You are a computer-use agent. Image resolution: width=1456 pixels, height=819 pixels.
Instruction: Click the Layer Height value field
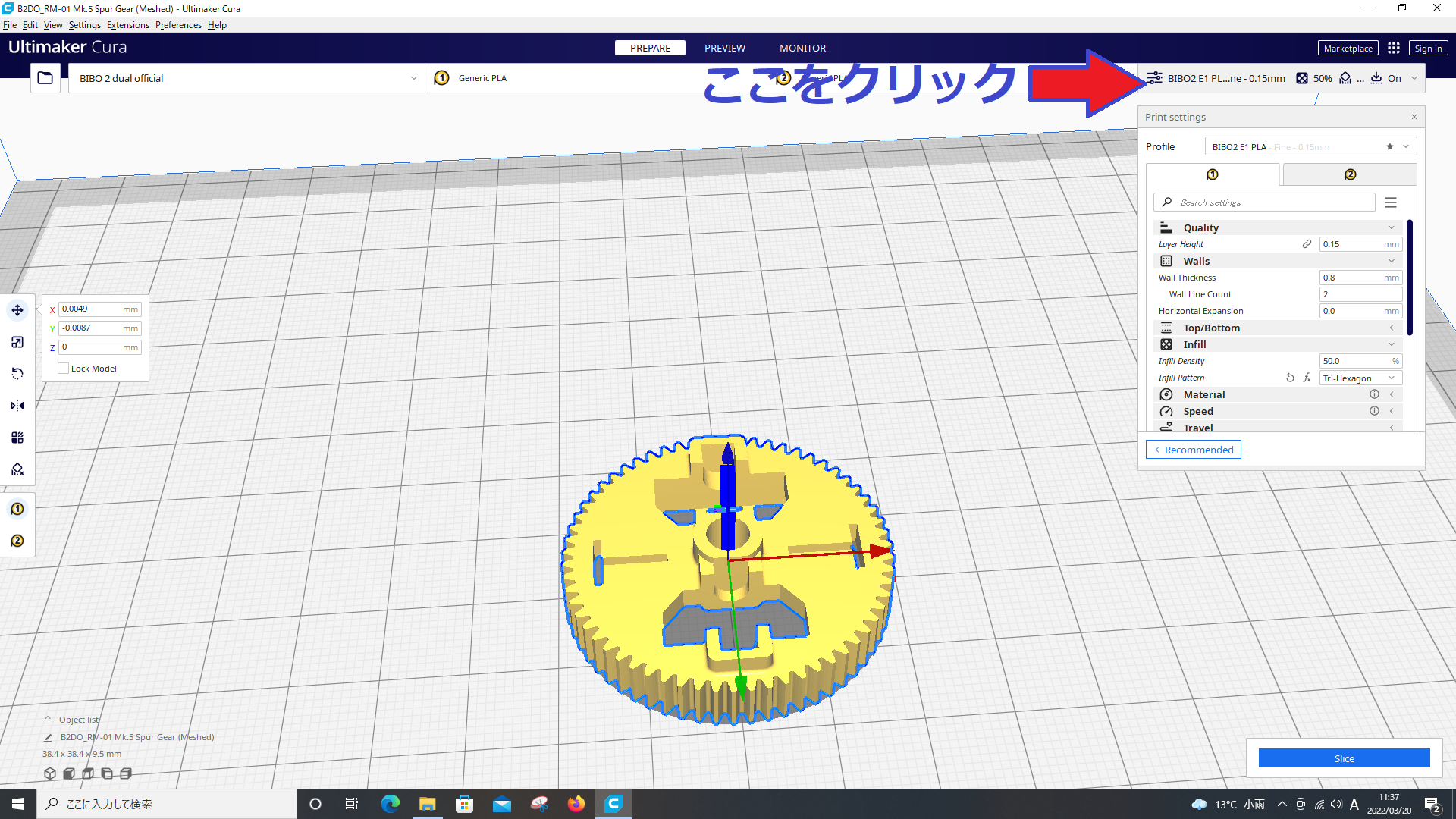[x=1360, y=244]
